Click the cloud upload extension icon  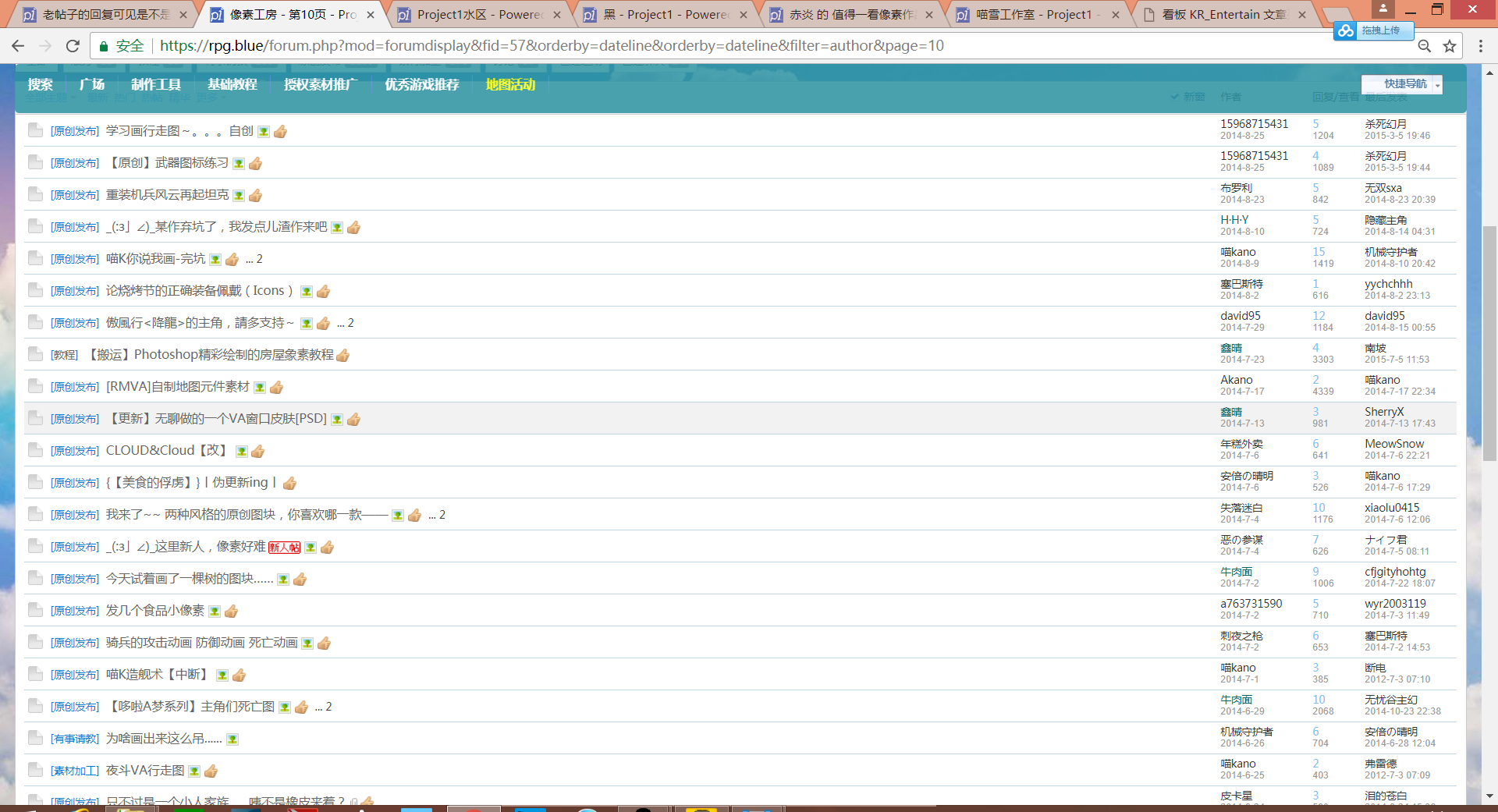pos(1344,30)
